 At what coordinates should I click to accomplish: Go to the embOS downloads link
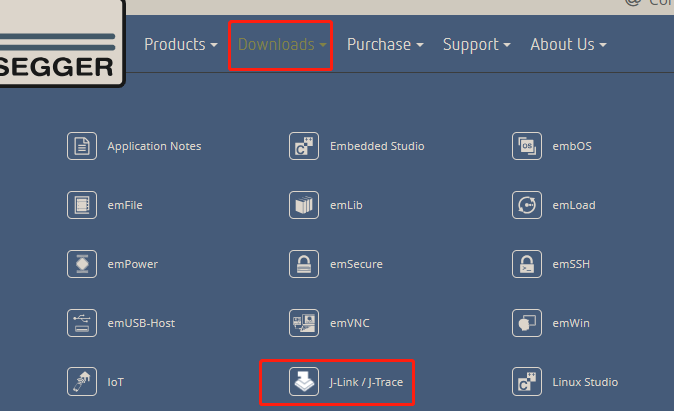(x=572, y=146)
